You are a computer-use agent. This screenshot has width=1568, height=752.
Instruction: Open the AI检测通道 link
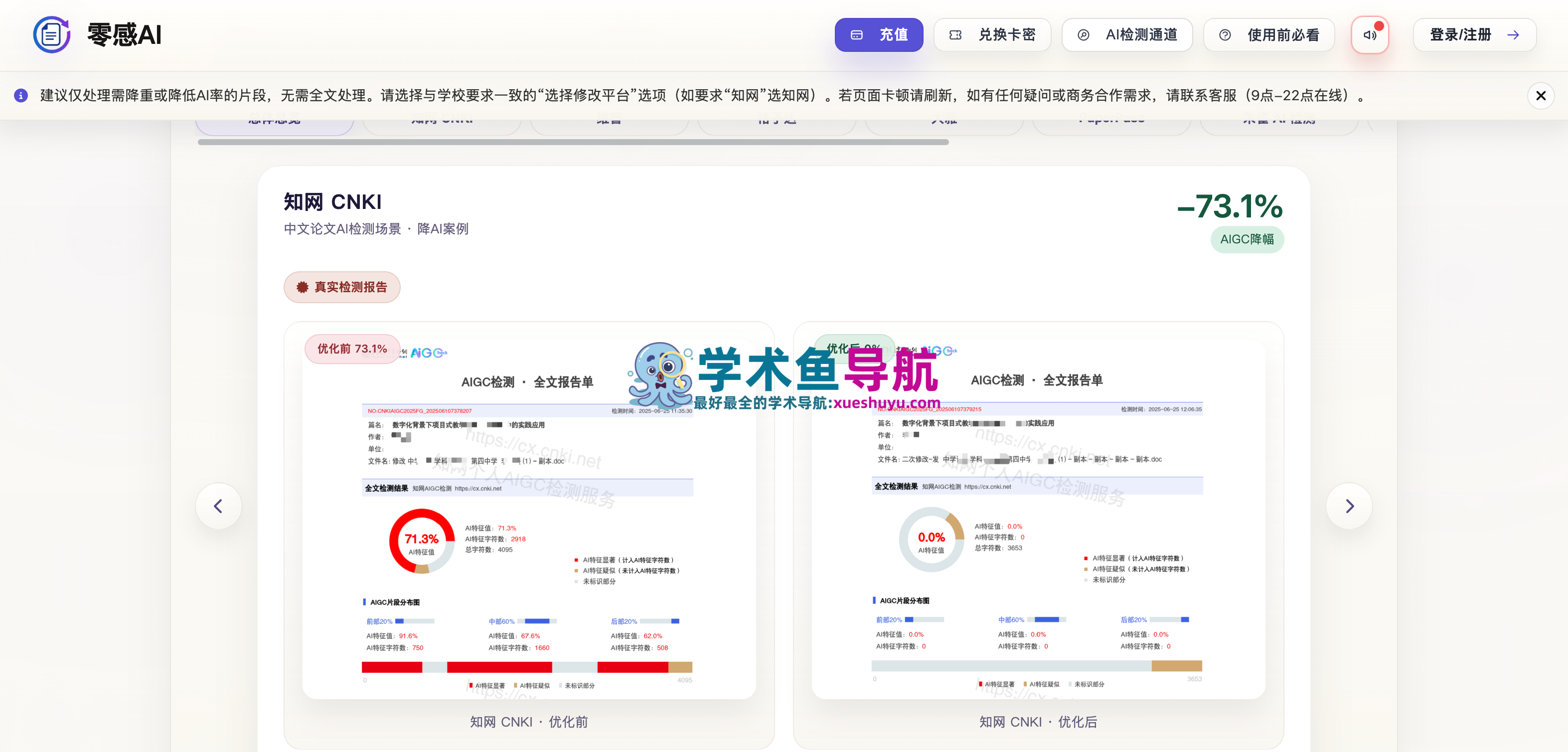1127,35
